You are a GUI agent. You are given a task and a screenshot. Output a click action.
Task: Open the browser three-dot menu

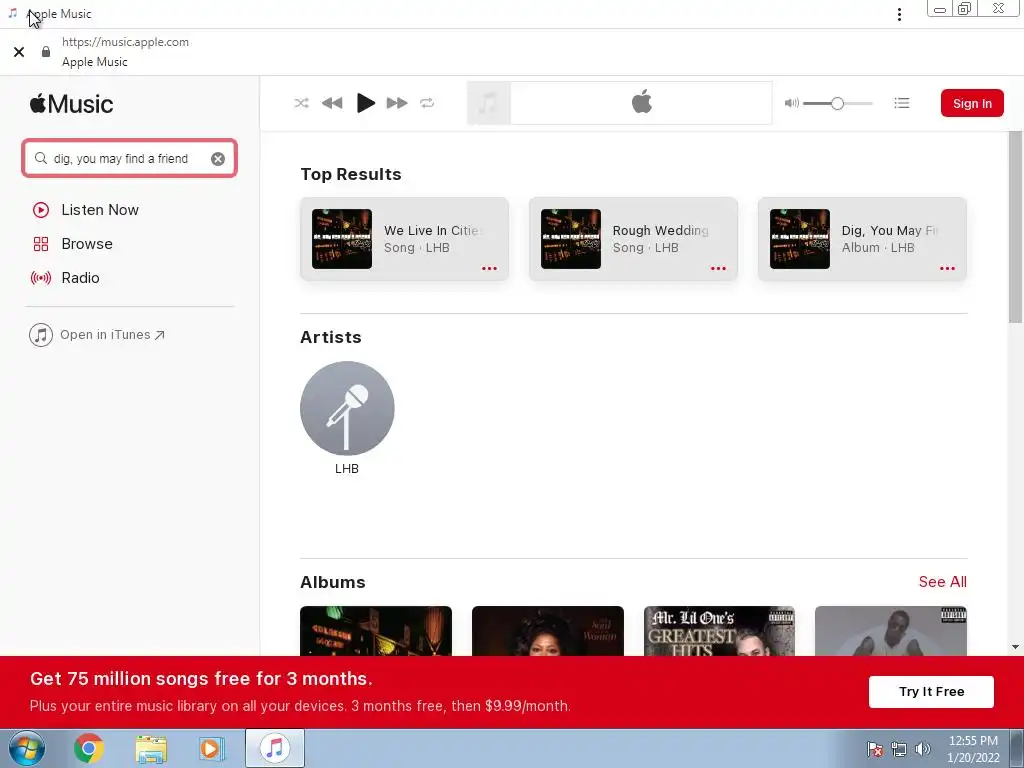(899, 14)
